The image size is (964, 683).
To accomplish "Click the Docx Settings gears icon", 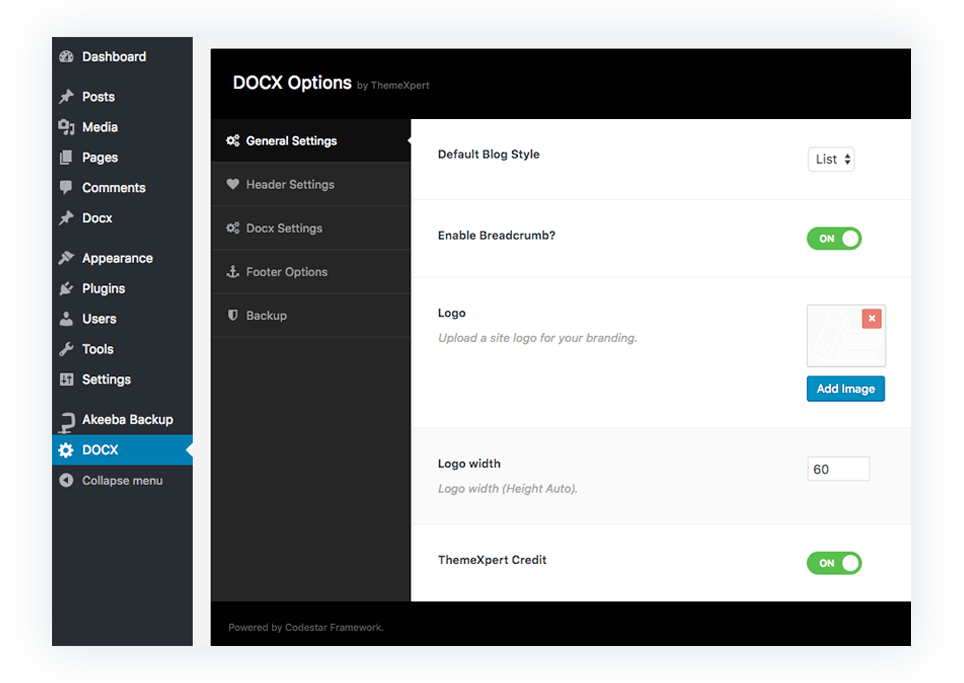I will 233,228.
